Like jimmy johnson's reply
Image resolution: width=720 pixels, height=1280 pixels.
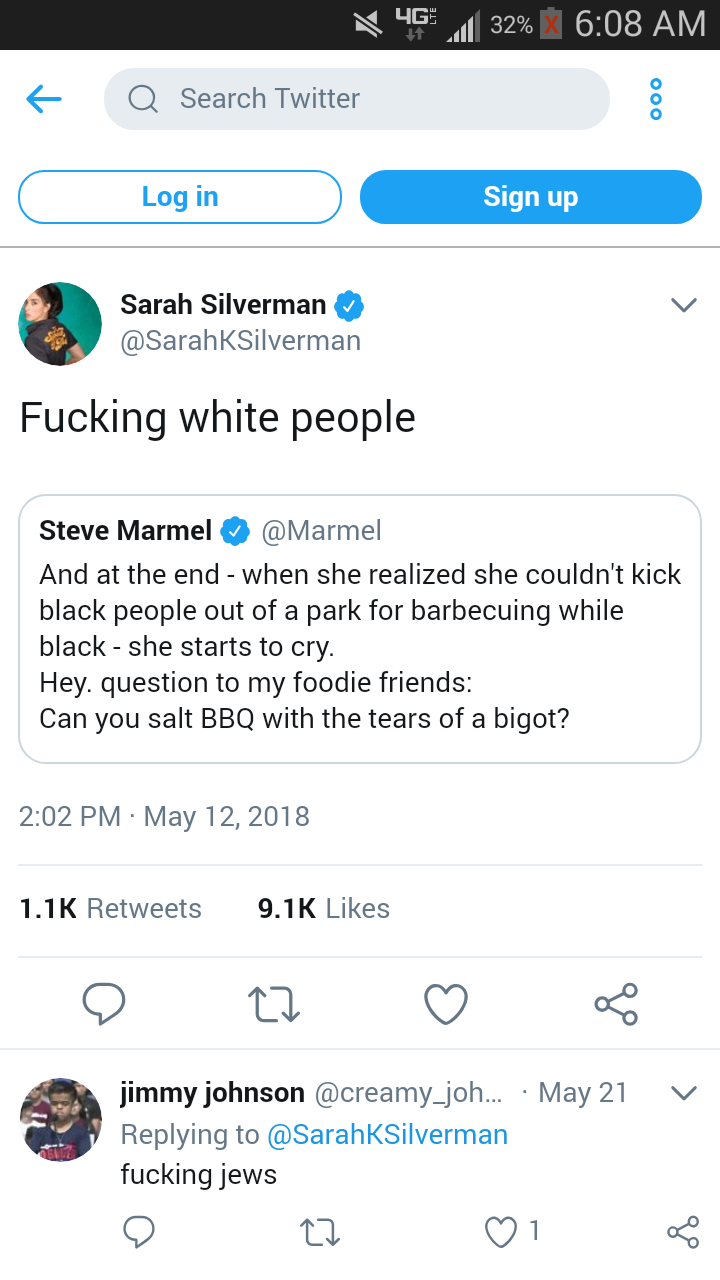click(501, 1232)
